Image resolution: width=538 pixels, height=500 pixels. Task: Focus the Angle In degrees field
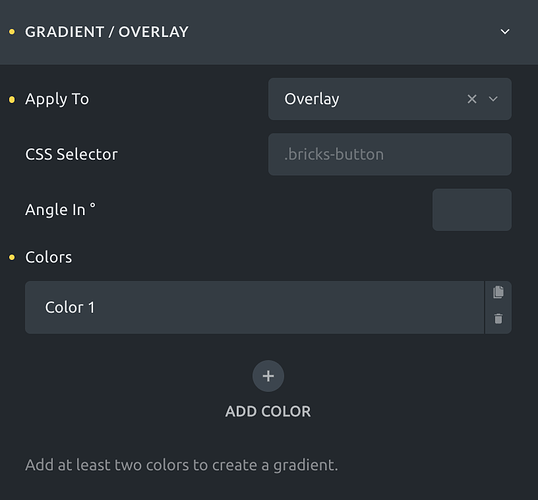point(472,210)
